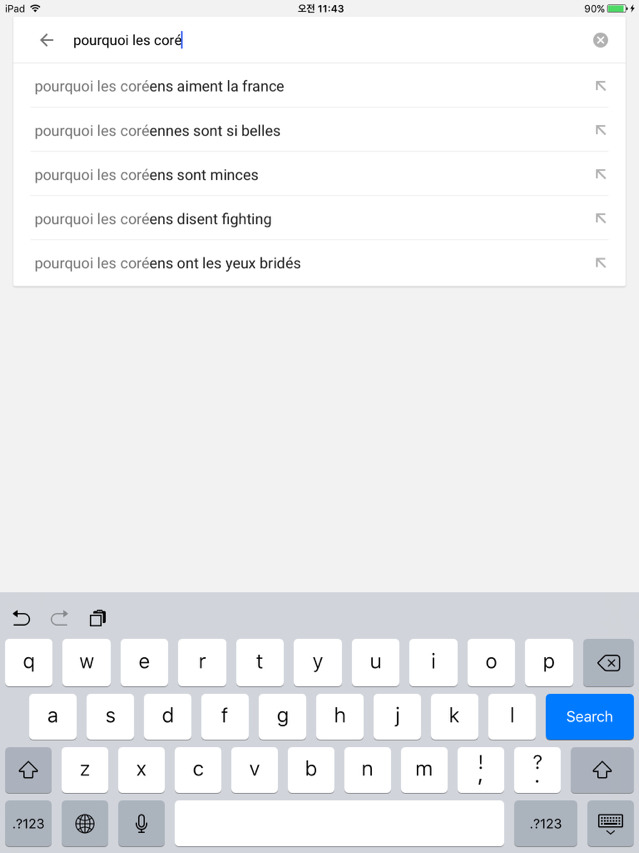Insert 'aiment la france' suggestion arrow icon
The height and width of the screenshot is (853, 639).
600,86
